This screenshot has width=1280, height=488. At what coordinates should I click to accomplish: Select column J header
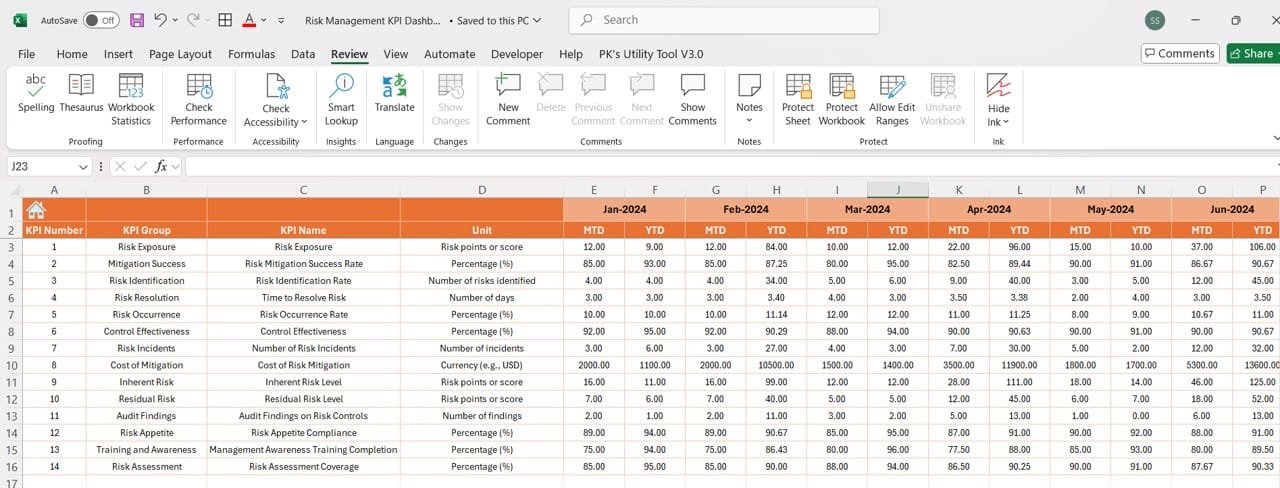click(897, 190)
